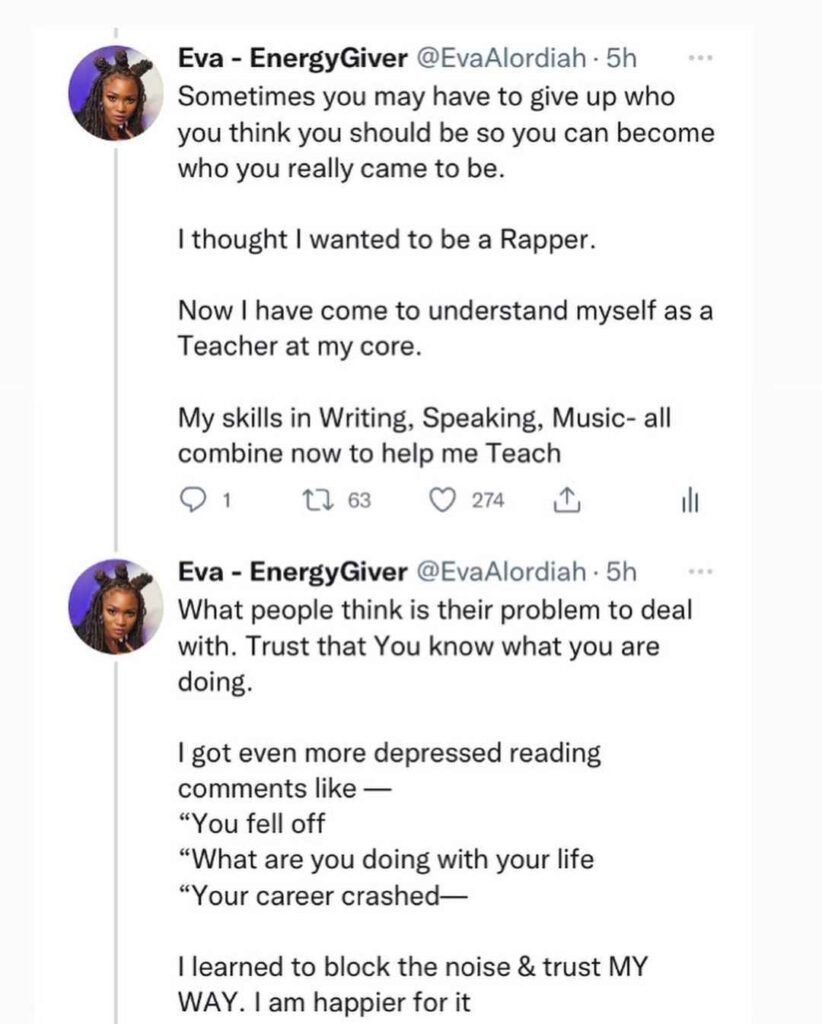Click display name above 'What people think' tweet
The image size is (822, 1024).
point(292,572)
